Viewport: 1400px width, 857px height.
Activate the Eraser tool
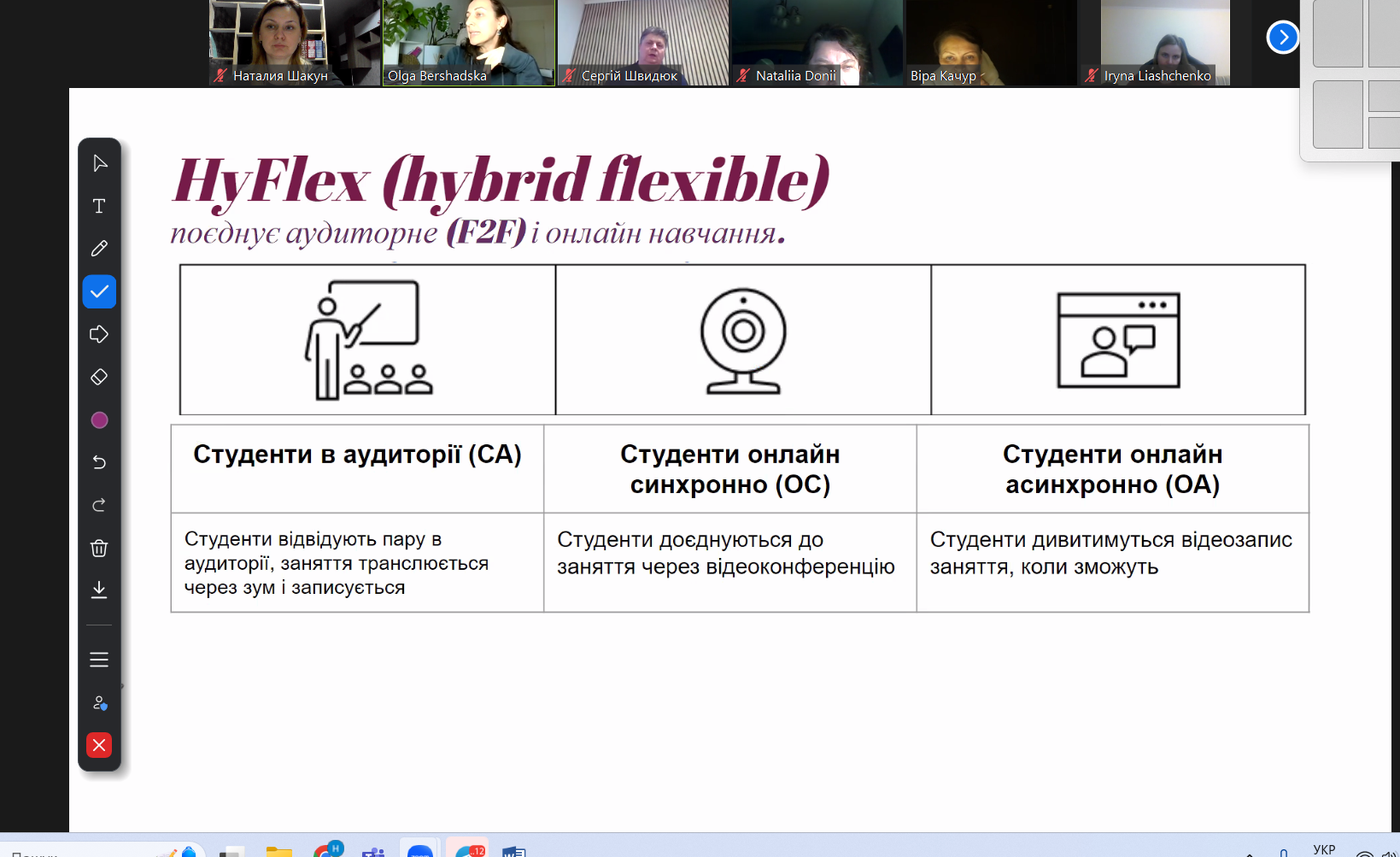(x=99, y=377)
